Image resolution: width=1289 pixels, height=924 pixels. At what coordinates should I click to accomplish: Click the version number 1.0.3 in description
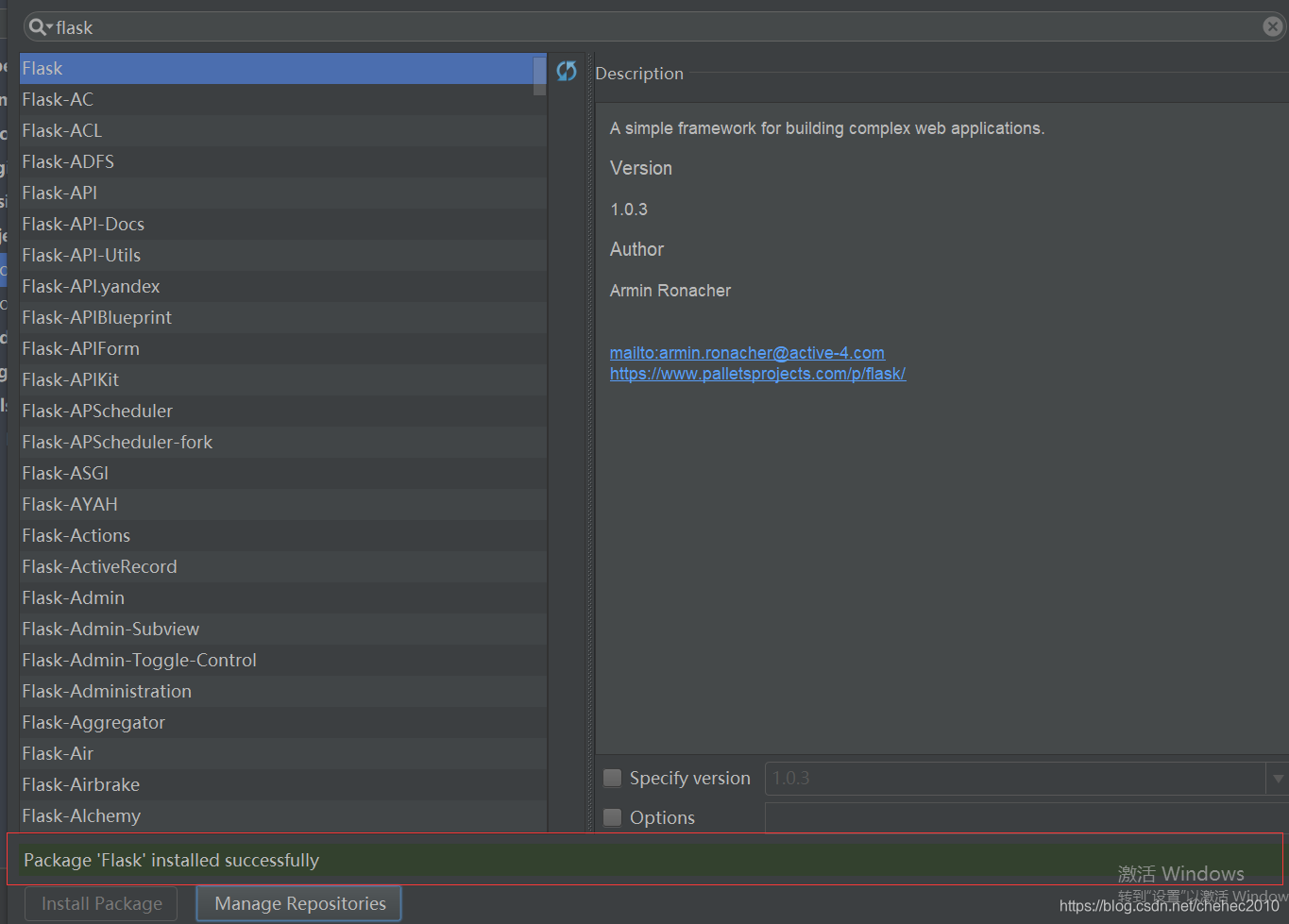click(x=629, y=210)
